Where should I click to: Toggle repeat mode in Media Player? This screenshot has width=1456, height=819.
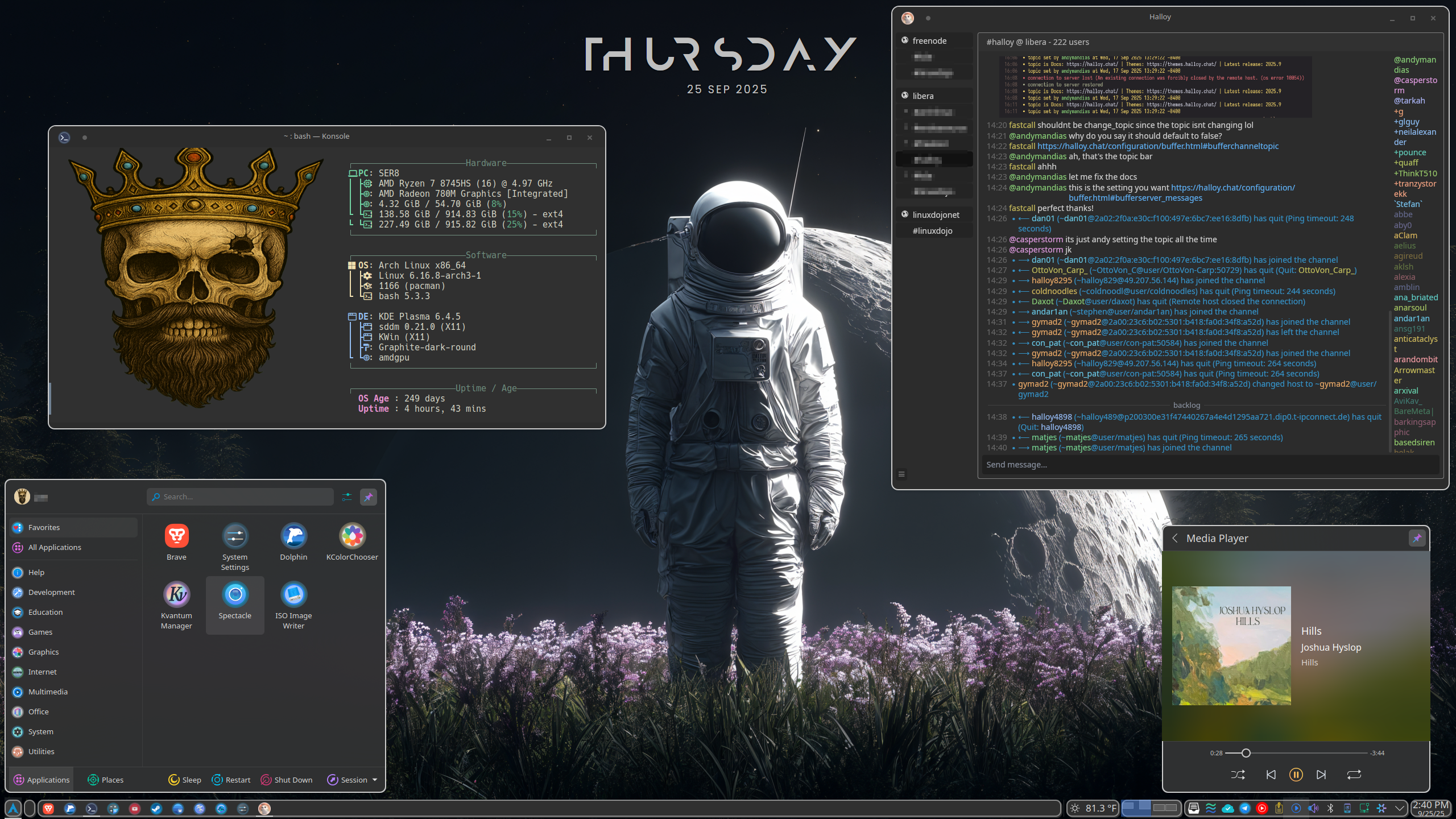point(1354,775)
